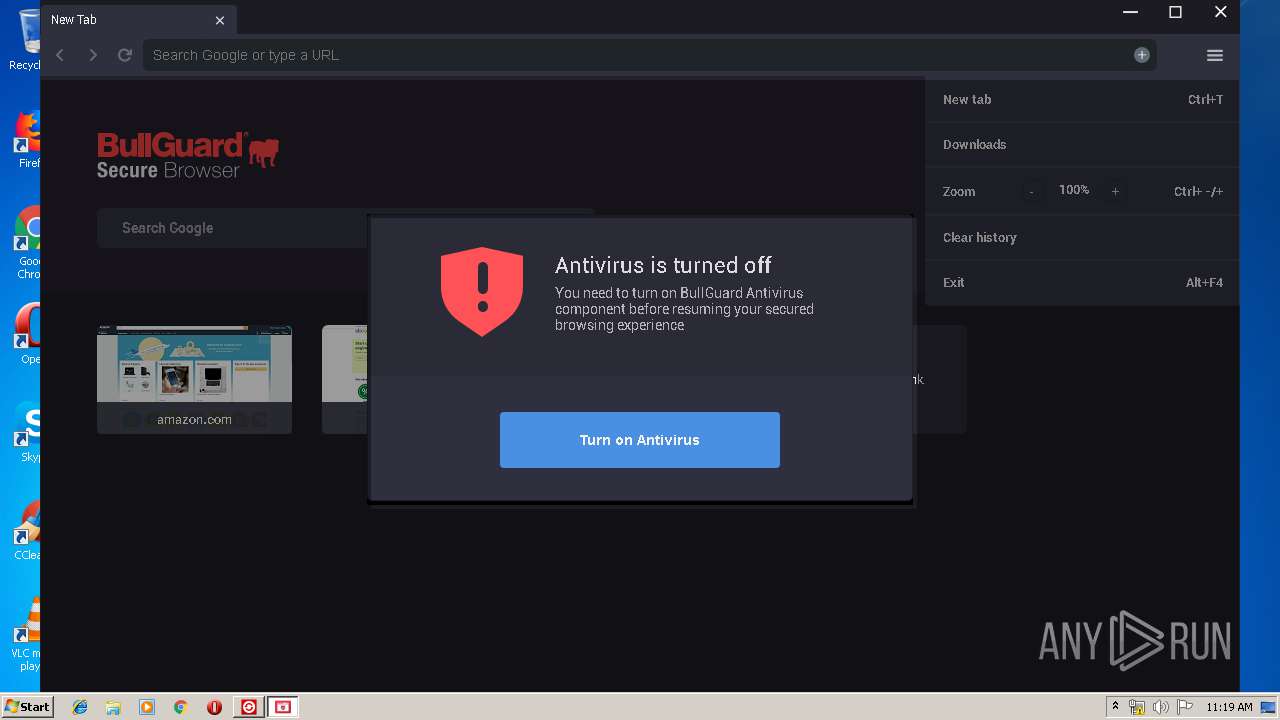Open the Firefox desktop shortcut

click(27, 138)
